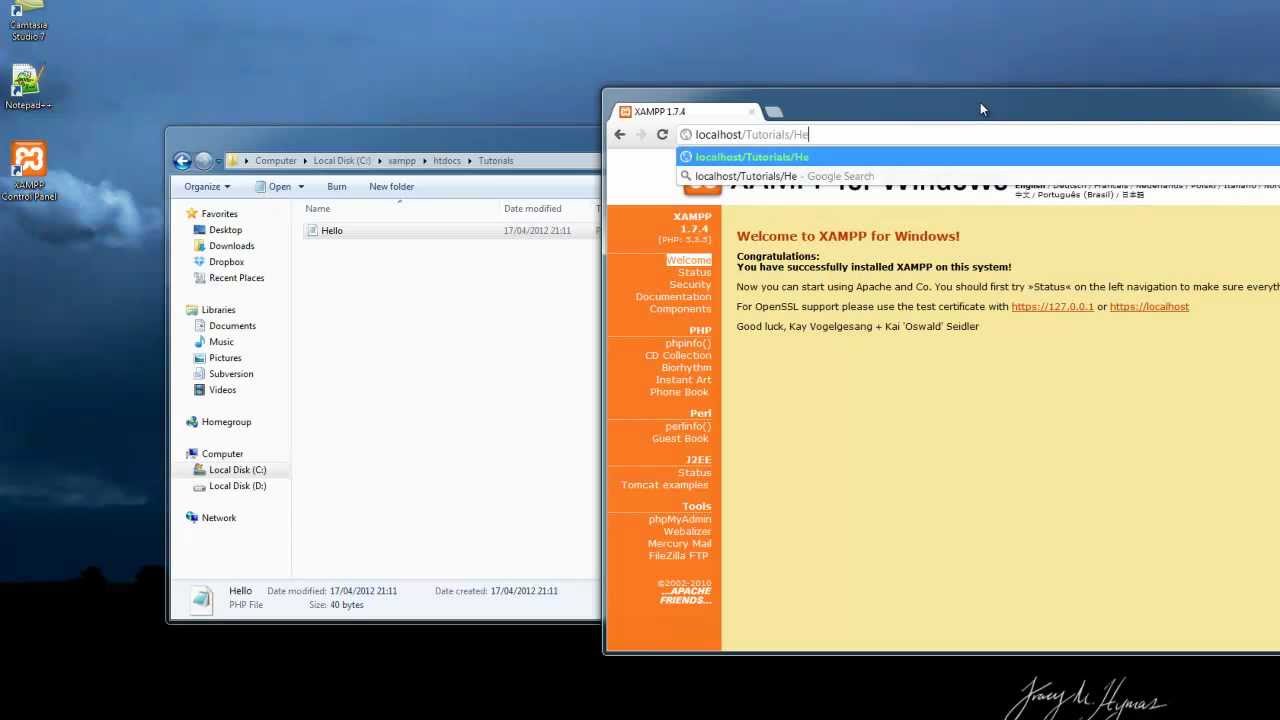Click Libraries icon in navigation pane
This screenshot has height=720, width=1280.
(192, 310)
